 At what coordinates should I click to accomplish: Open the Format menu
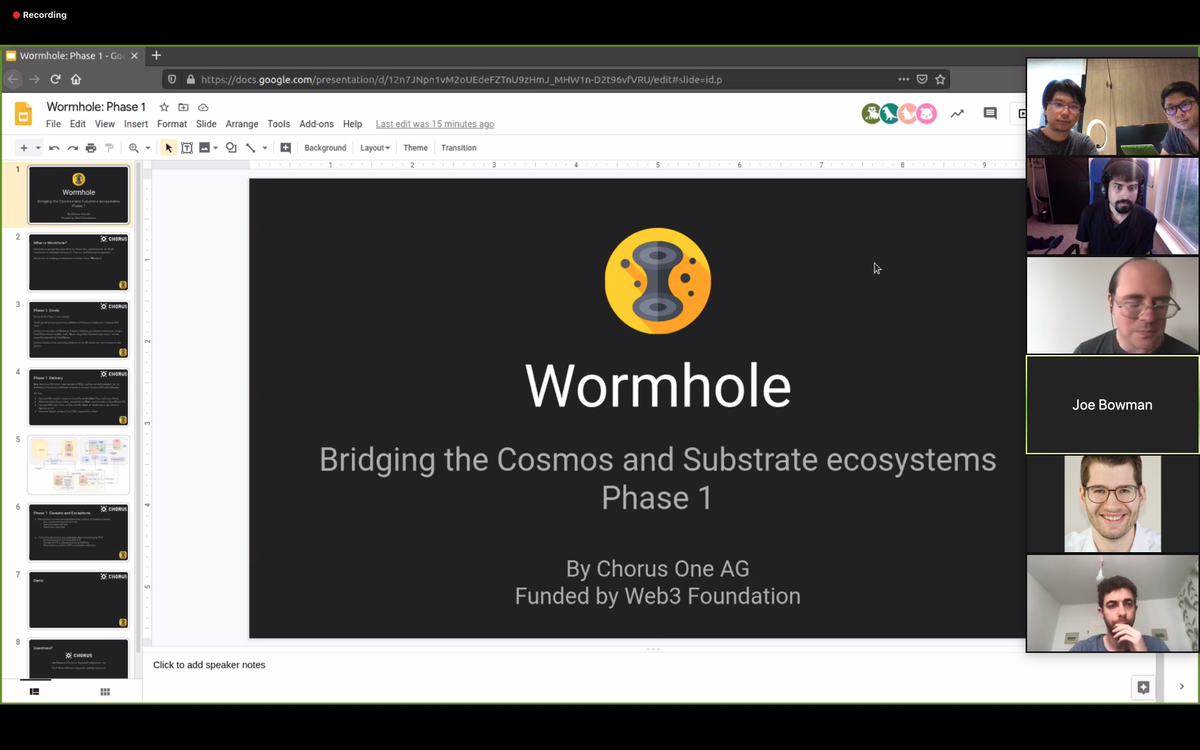[x=172, y=124]
